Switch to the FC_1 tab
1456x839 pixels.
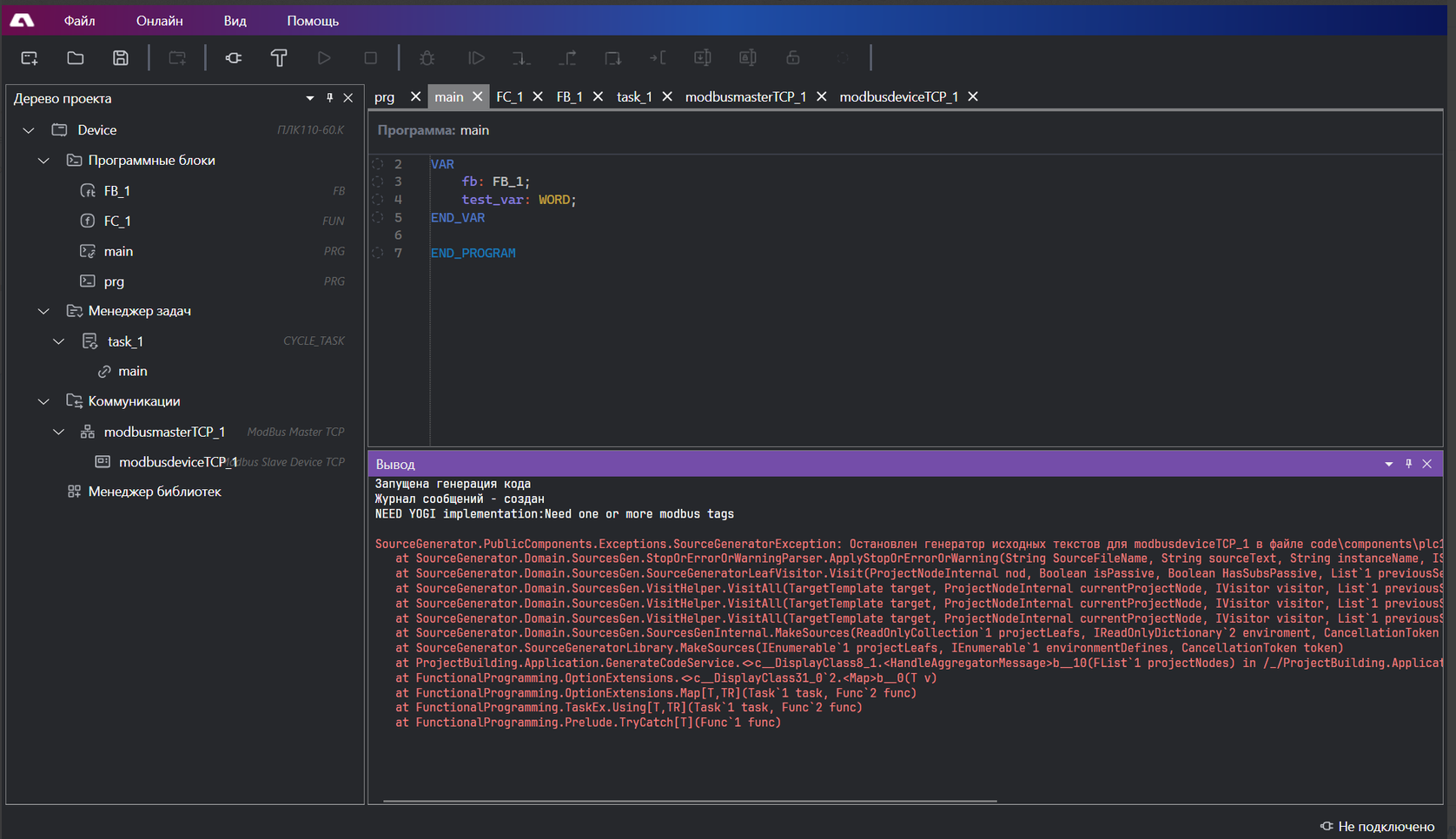tap(509, 96)
